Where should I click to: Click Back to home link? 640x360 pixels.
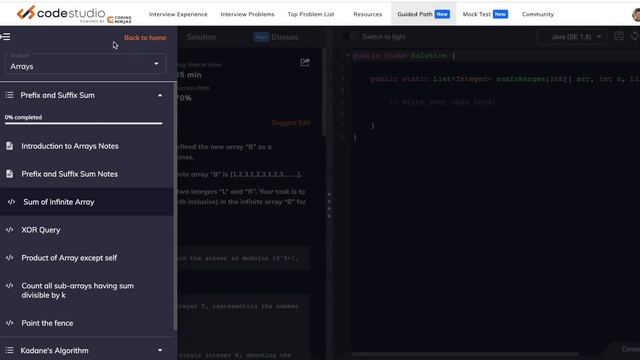pos(145,38)
